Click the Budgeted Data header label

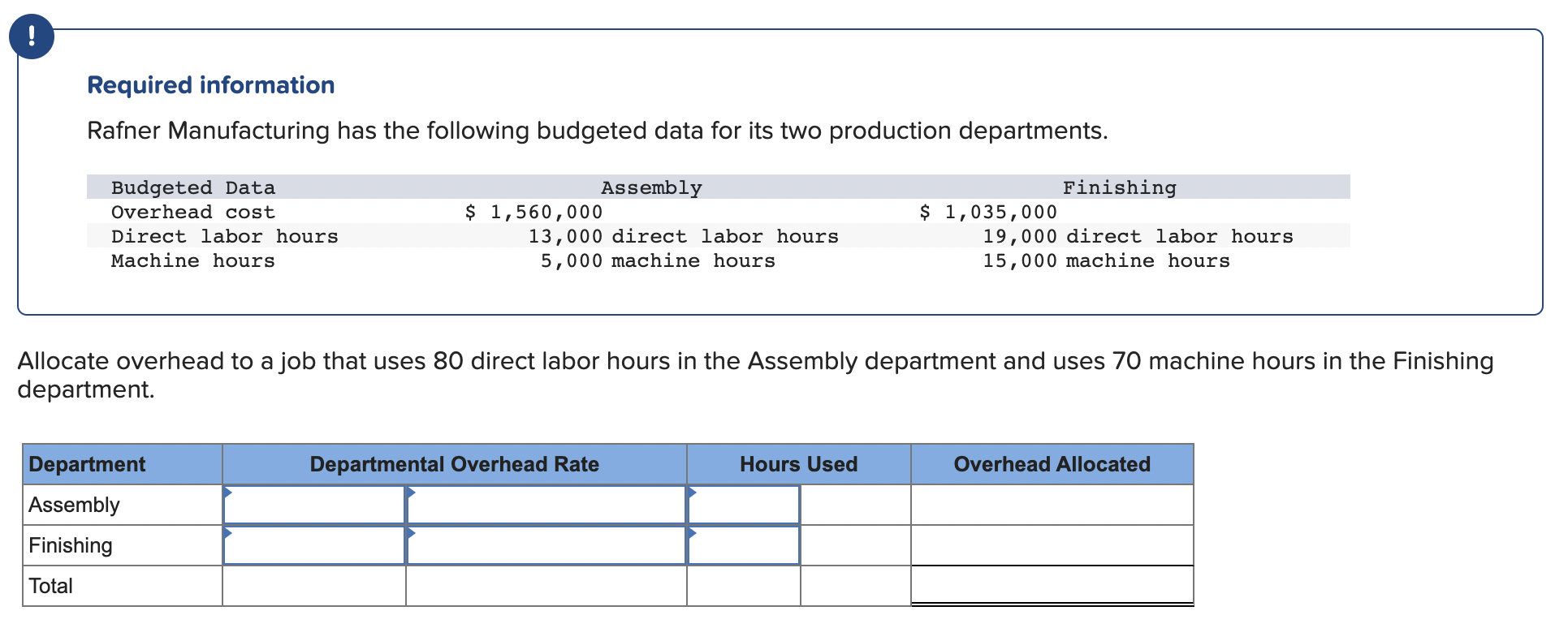(193, 187)
